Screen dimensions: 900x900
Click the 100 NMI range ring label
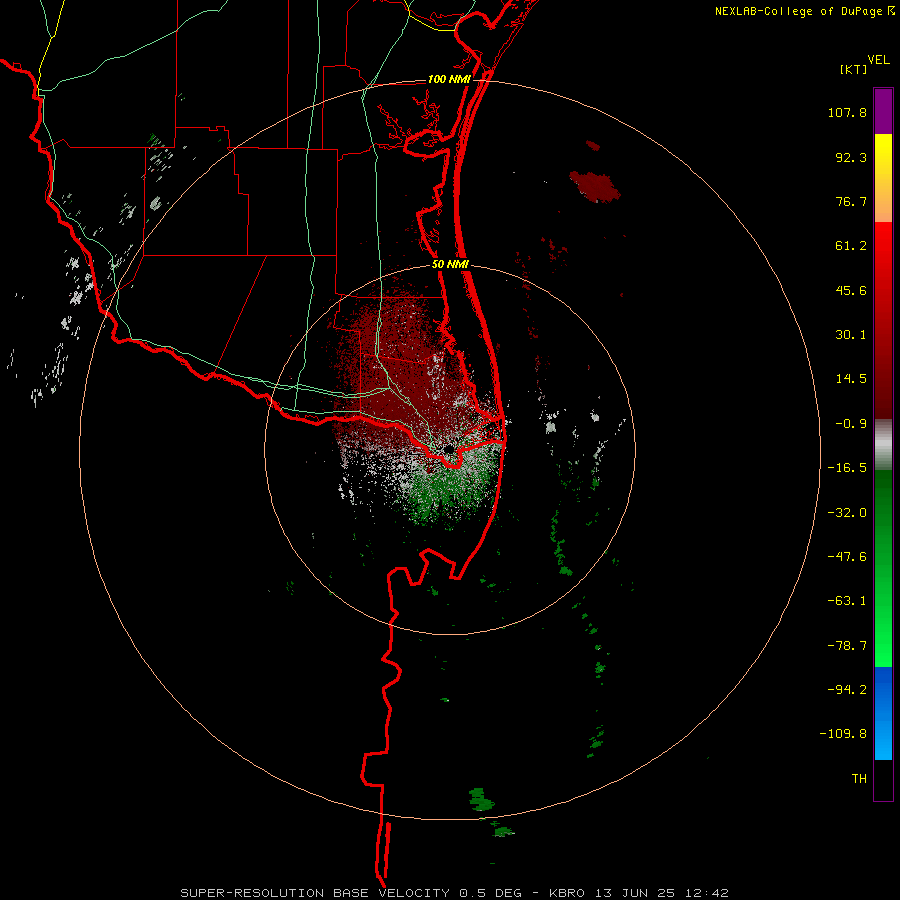click(x=449, y=79)
